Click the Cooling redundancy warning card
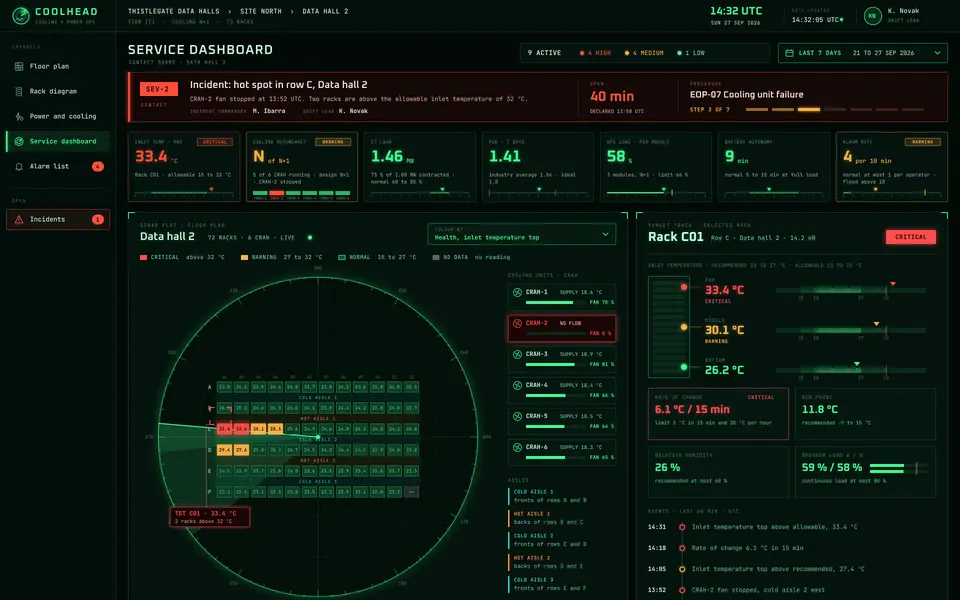This screenshot has height=600, width=960. [x=302, y=167]
